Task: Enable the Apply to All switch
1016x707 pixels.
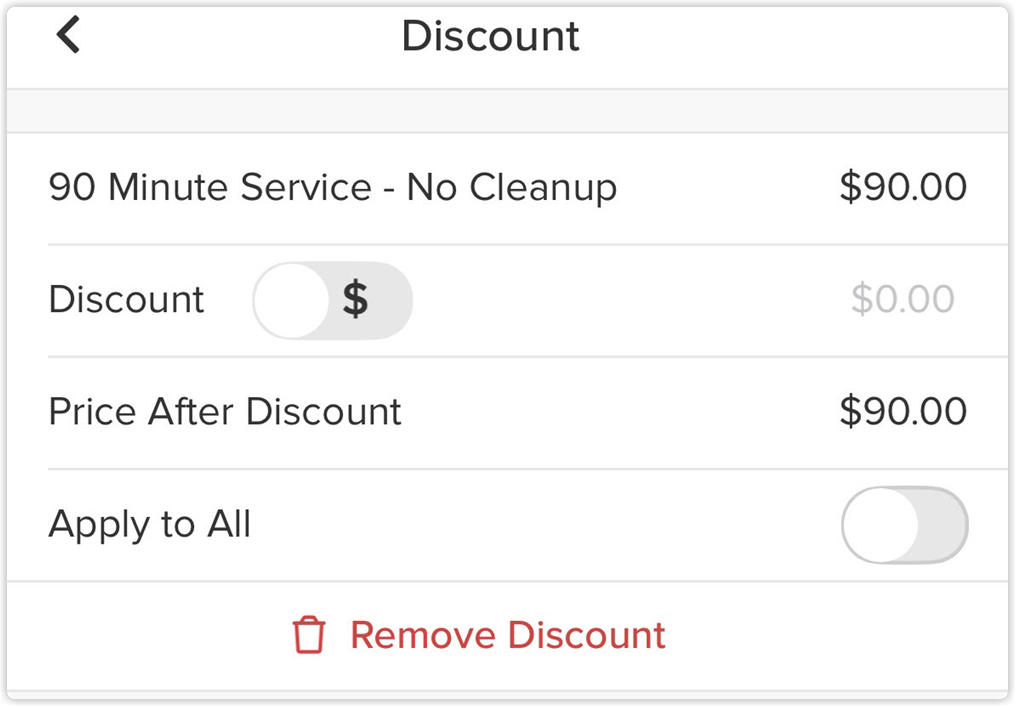Action: pos(905,525)
